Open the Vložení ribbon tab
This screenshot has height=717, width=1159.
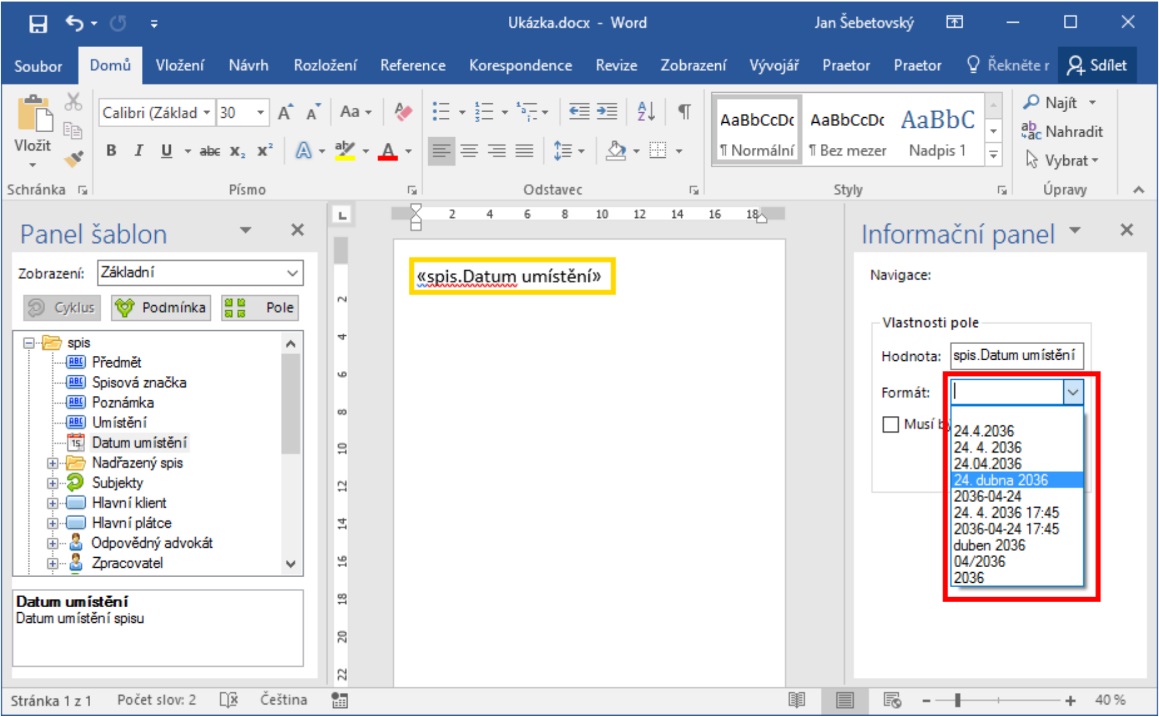coord(180,65)
